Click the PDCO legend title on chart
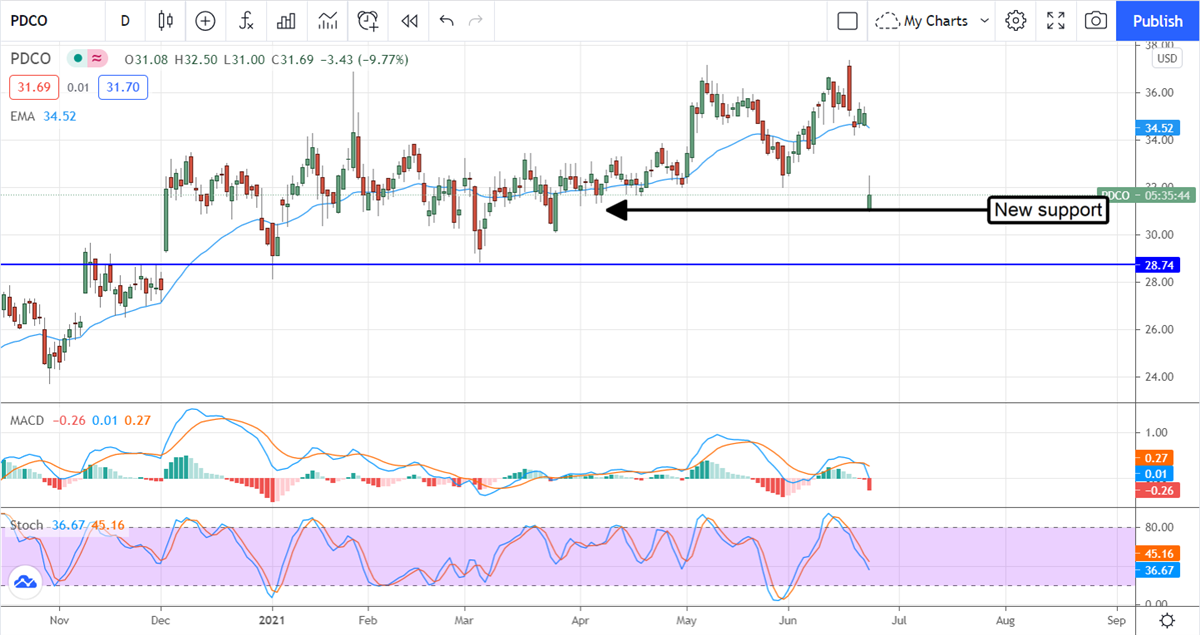 point(32,59)
